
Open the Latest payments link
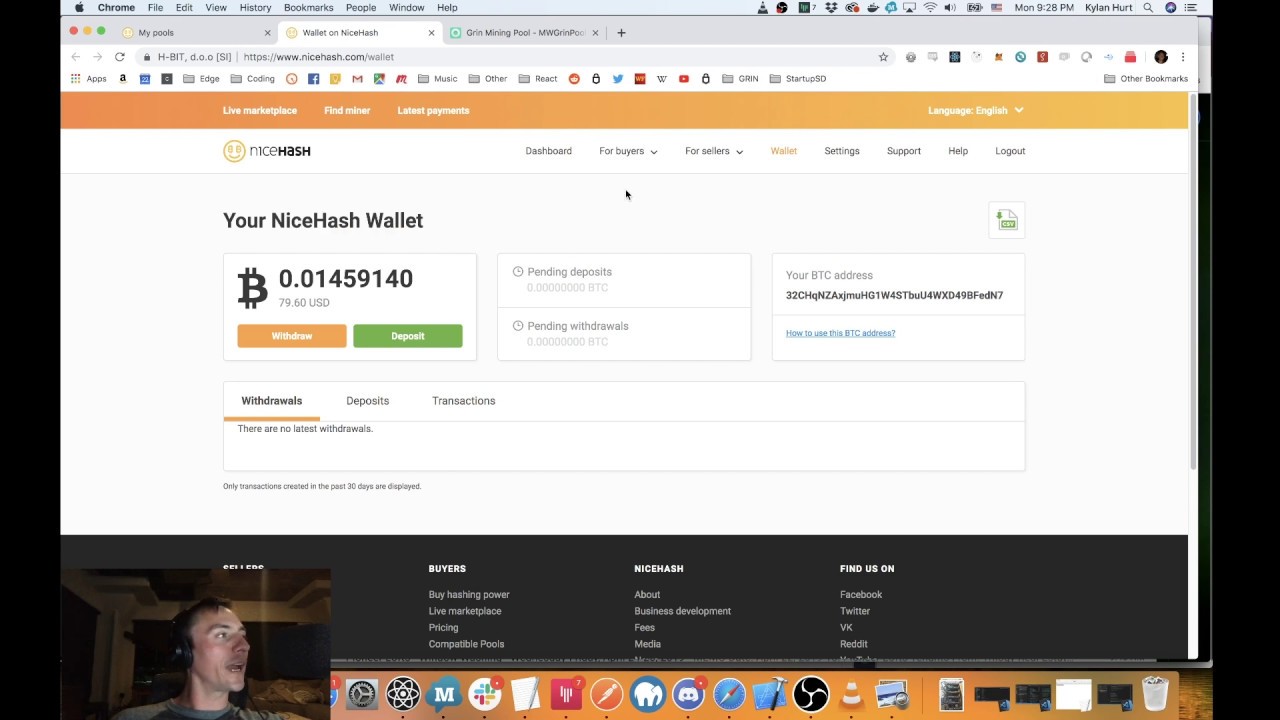click(x=433, y=110)
